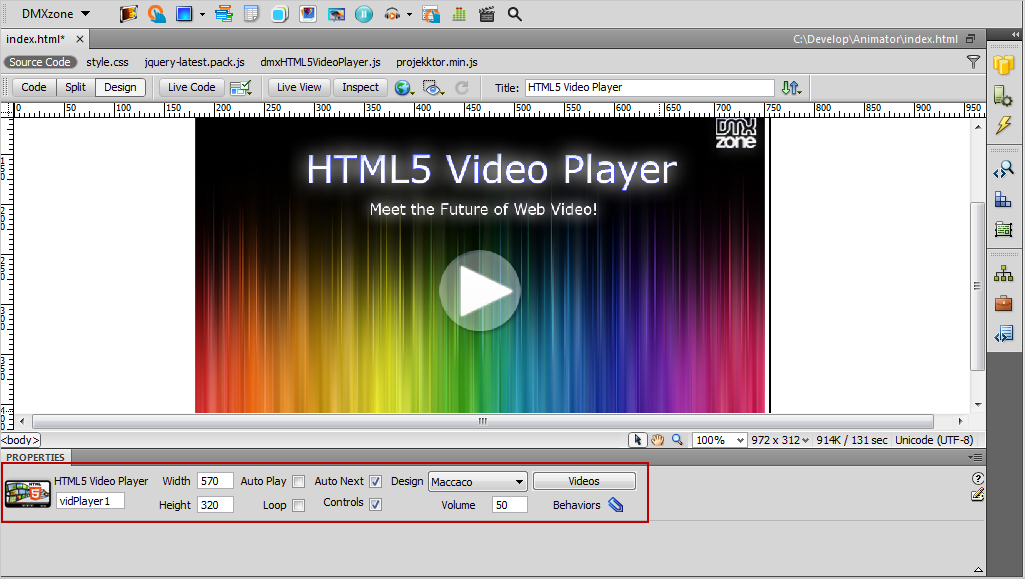Open the Visual Aids eye menu
Image resolution: width=1025 pixels, height=579 pixels.
[x=433, y=88]
